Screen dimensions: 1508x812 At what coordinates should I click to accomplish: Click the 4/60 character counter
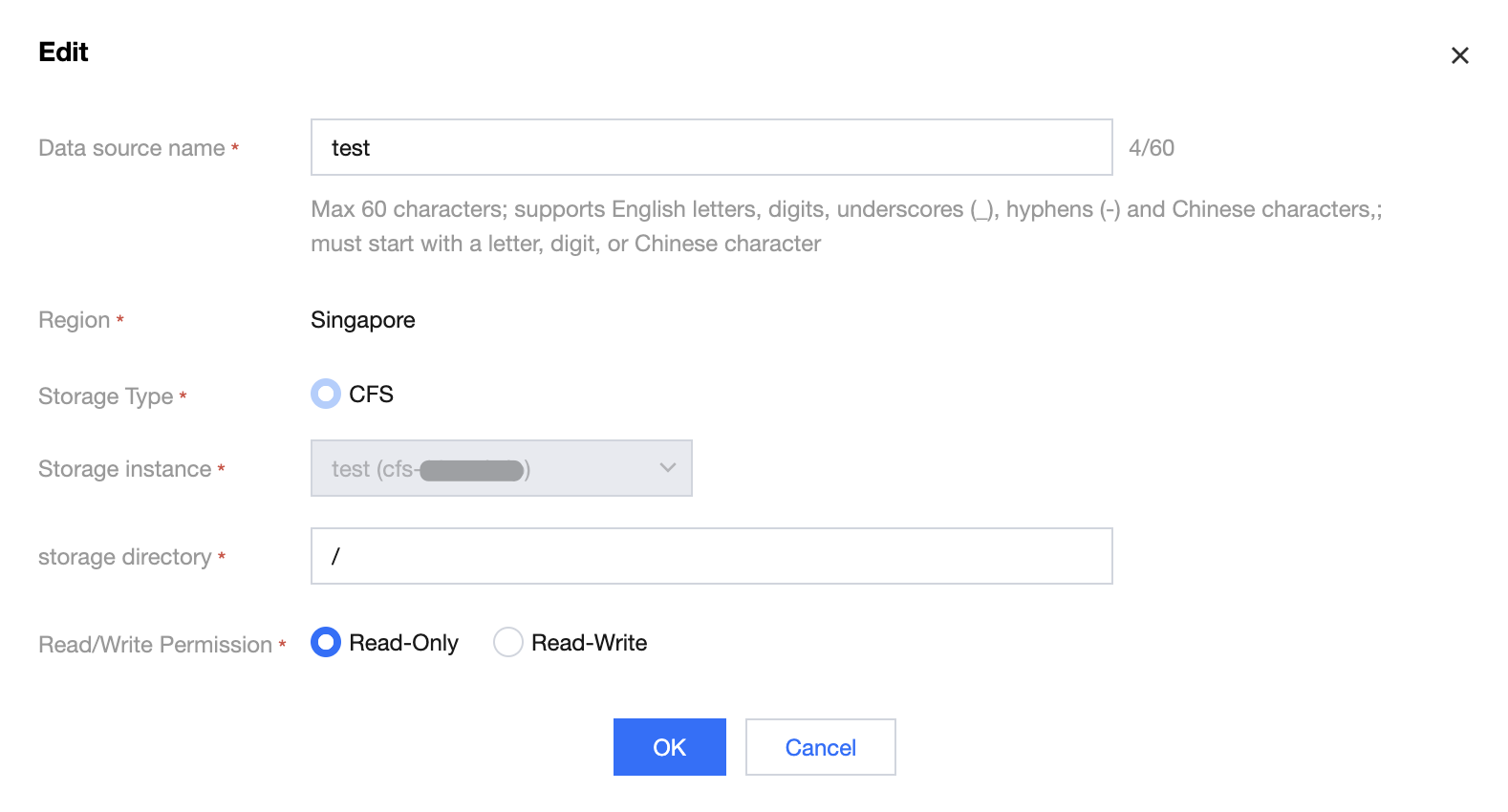[1151, 148]
